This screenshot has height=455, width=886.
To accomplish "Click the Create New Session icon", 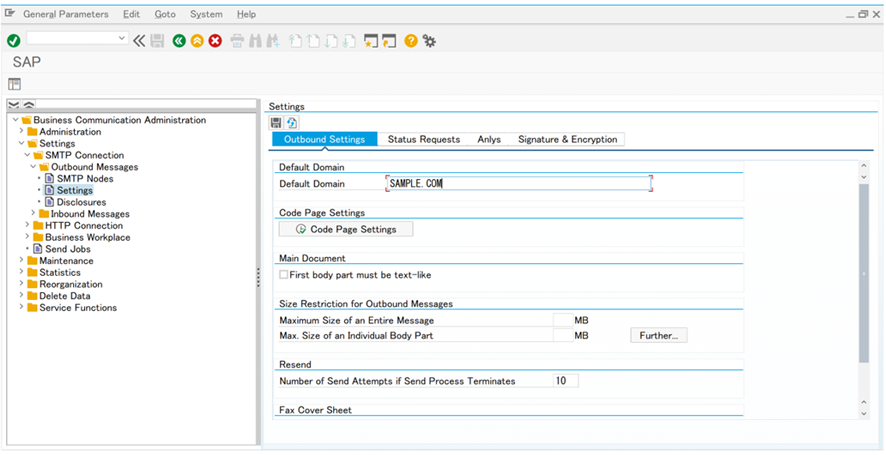I will coord(371,41).
